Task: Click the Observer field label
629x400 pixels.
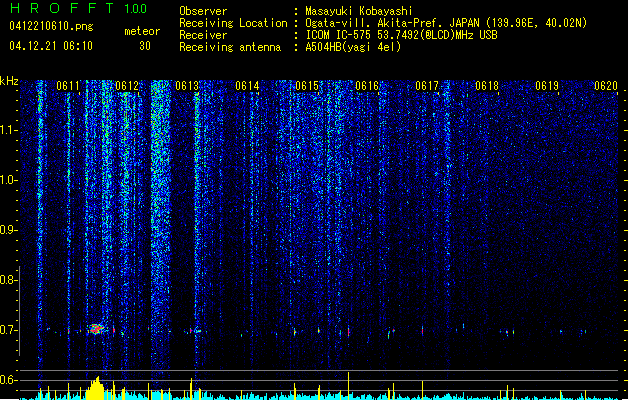Action: pos(203,11)
